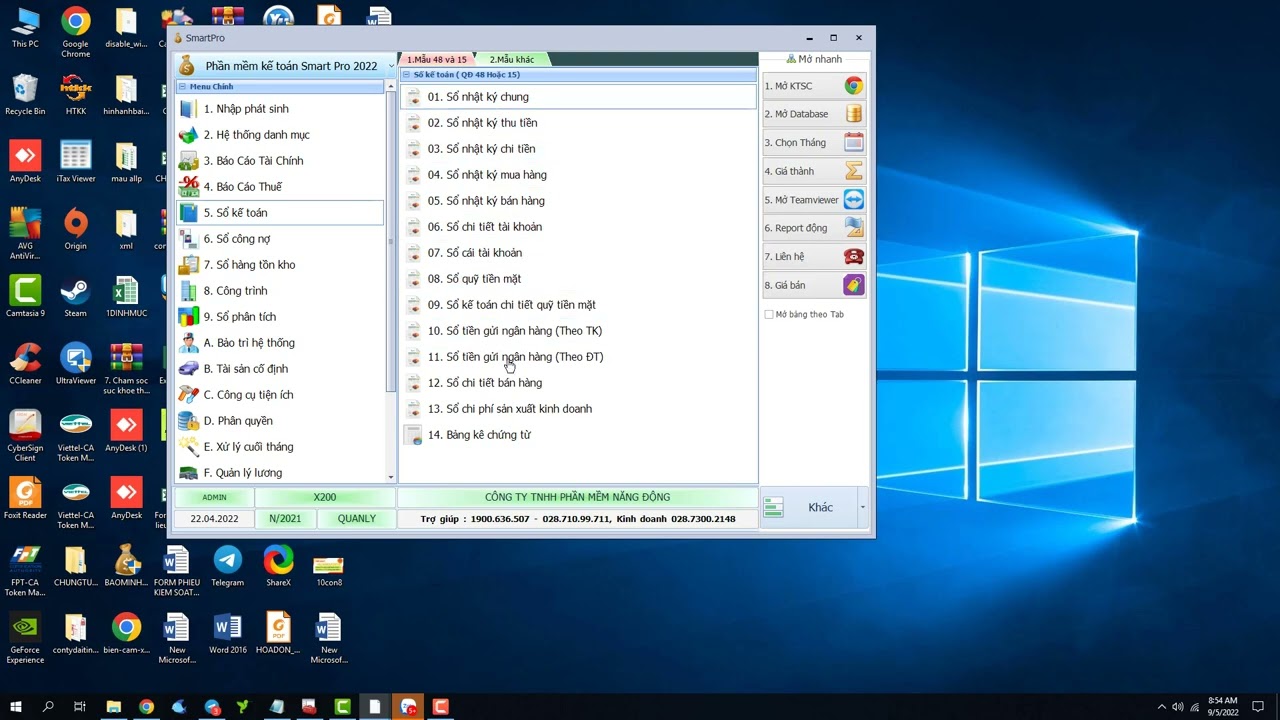Click the ADMIN status cell
1280x720 pixels.
pos(214,497)
